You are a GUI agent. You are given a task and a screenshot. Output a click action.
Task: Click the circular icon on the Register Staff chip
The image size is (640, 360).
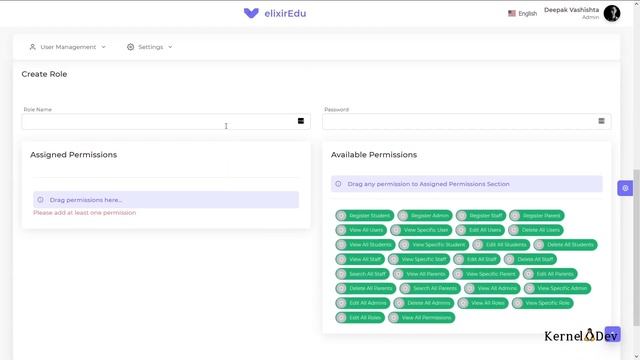click(x=462, y=215)
